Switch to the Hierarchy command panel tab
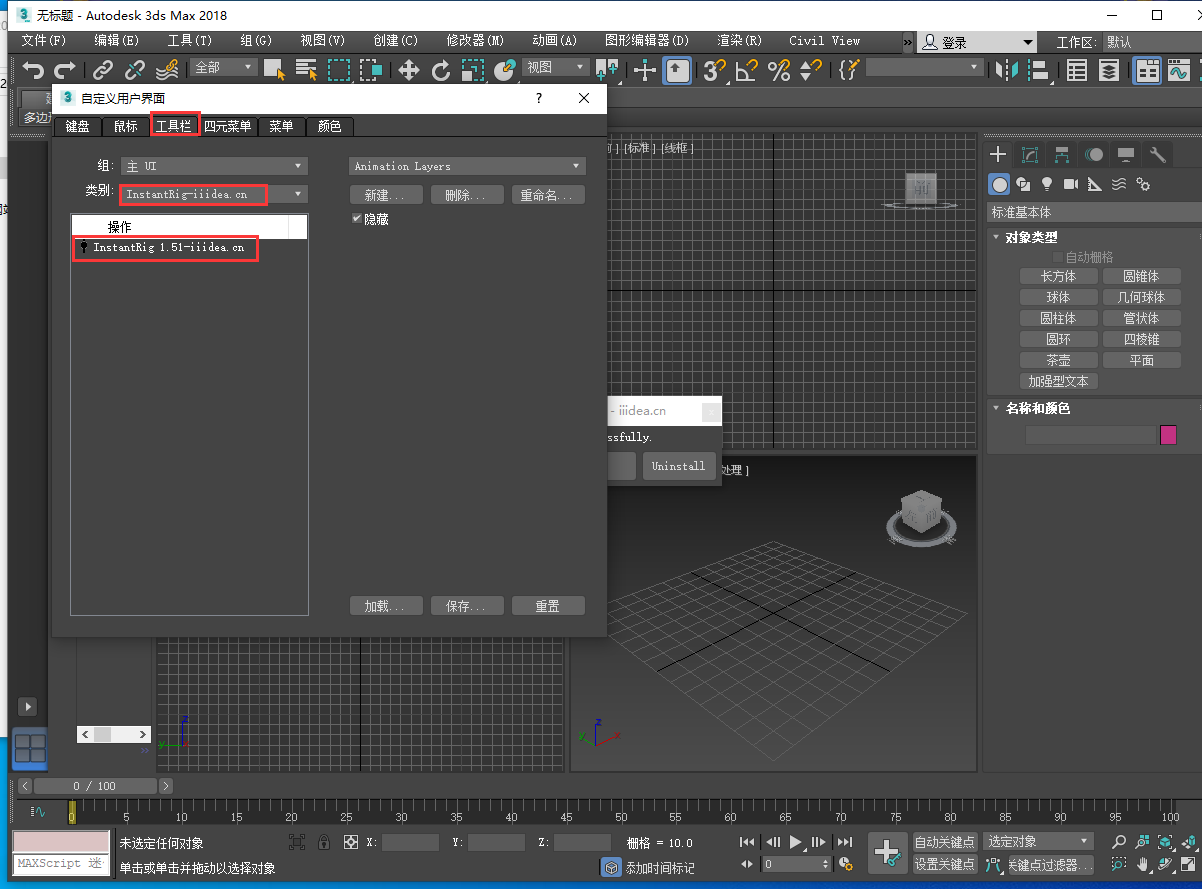 [1062, 154]
